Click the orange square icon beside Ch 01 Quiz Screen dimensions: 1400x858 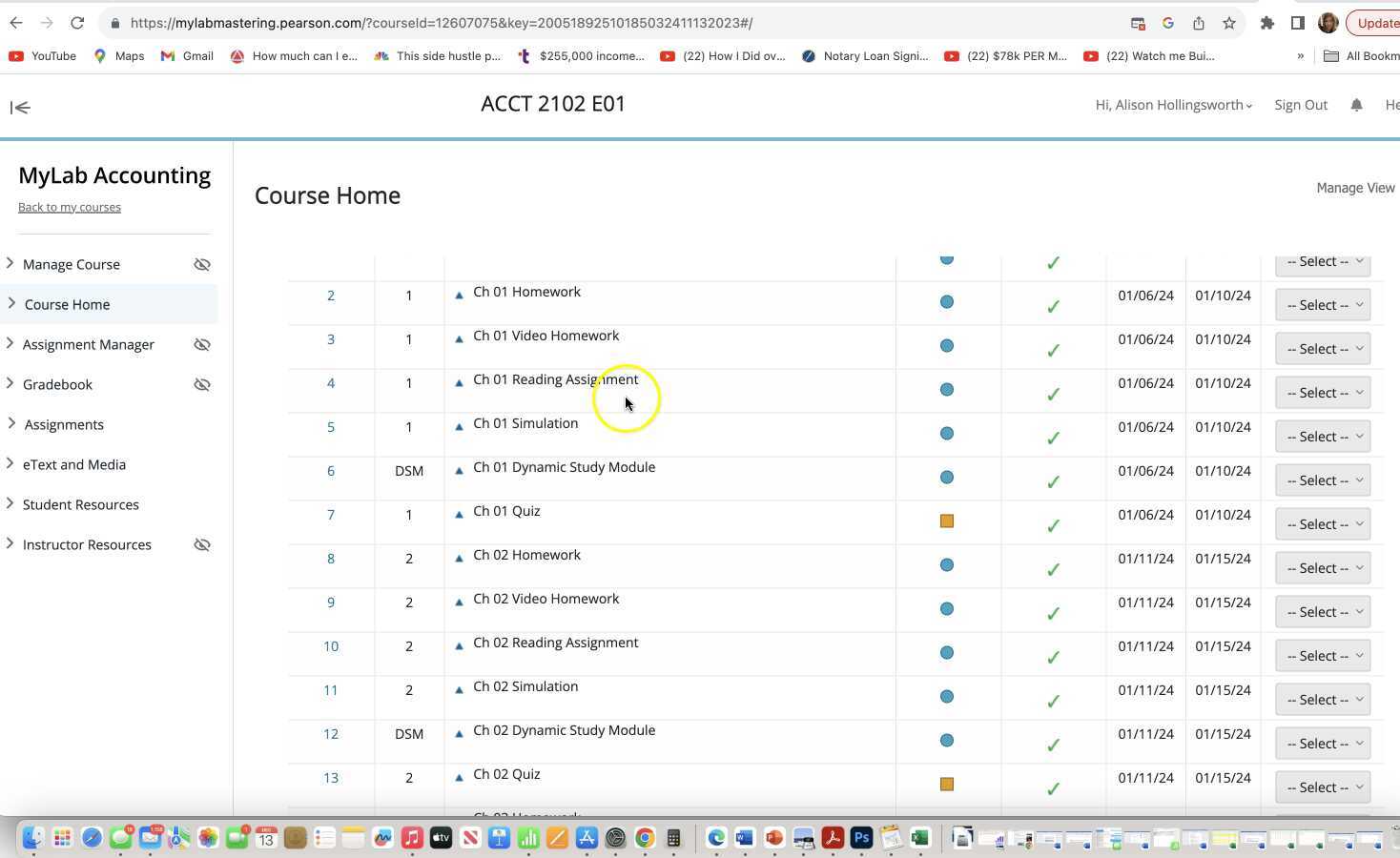(x=946, y=521)
